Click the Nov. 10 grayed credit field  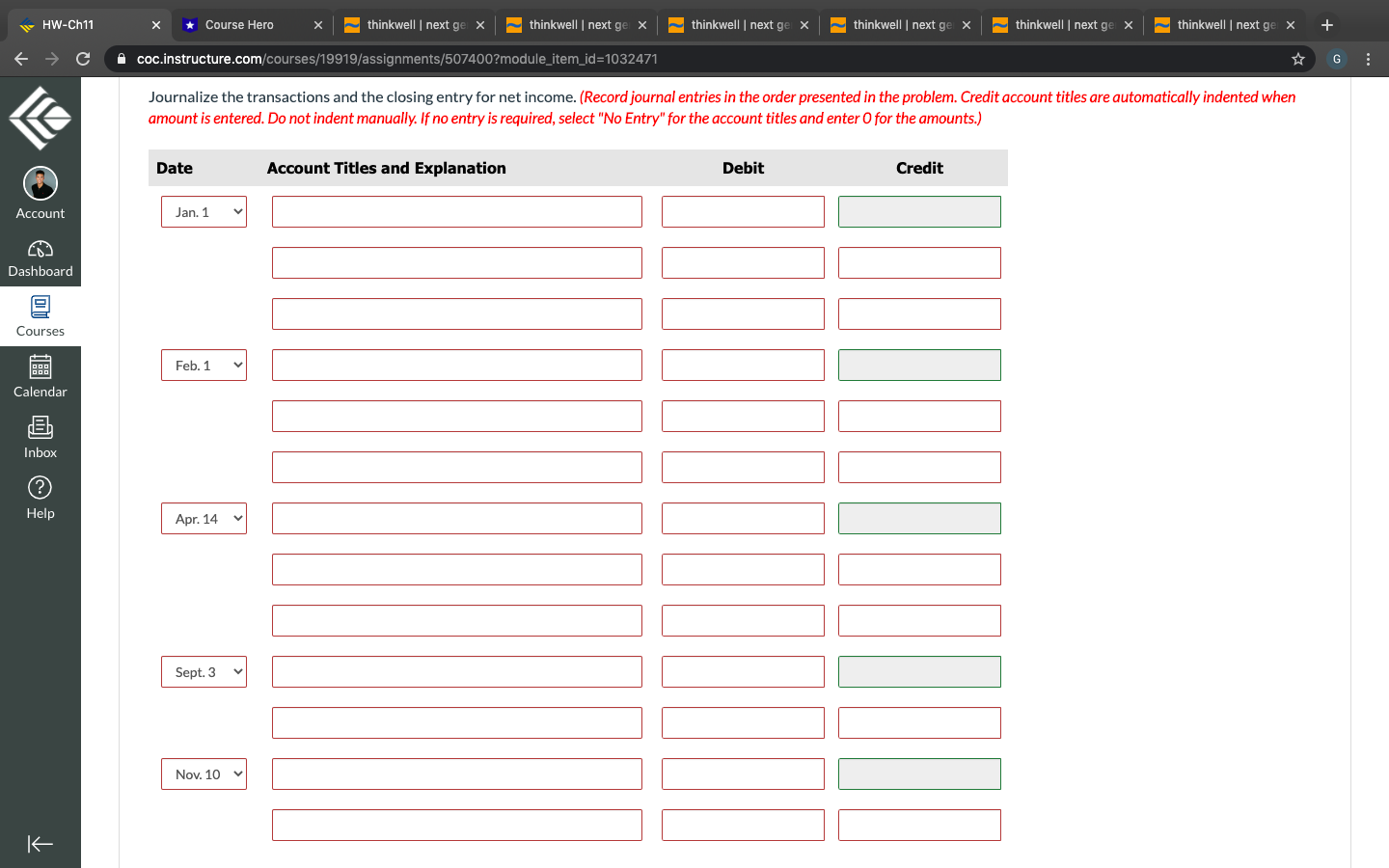[x=919, y=774]
